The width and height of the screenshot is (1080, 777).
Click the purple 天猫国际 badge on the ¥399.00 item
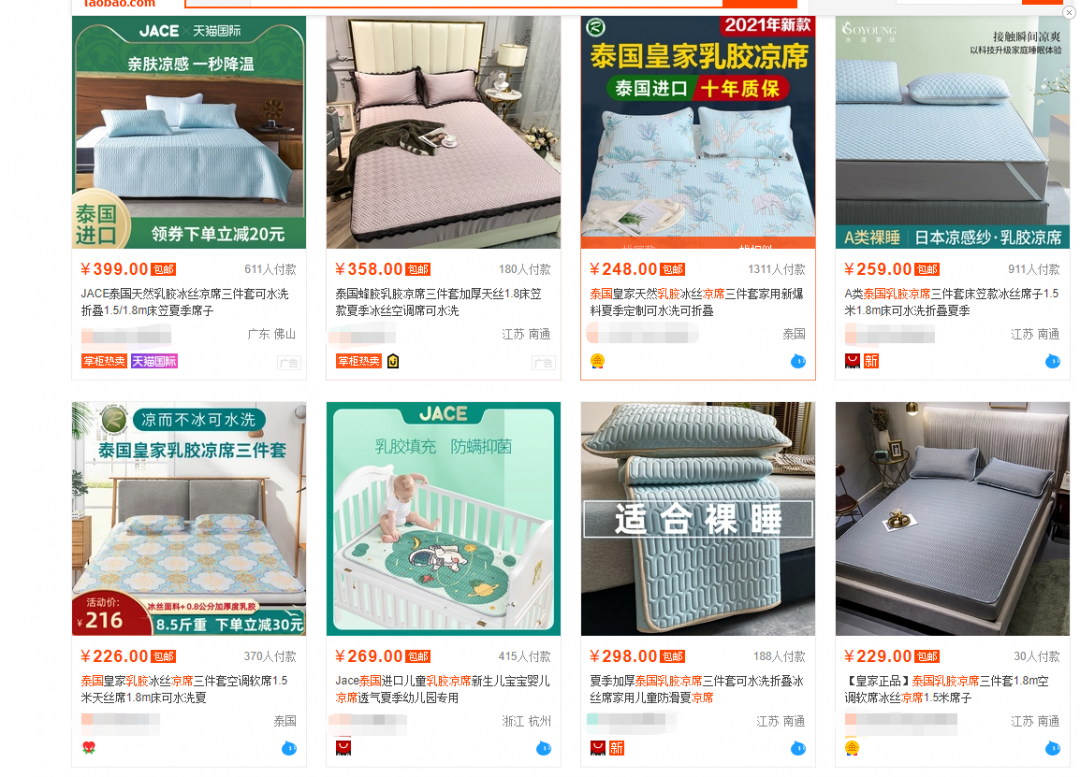point(154,361)
